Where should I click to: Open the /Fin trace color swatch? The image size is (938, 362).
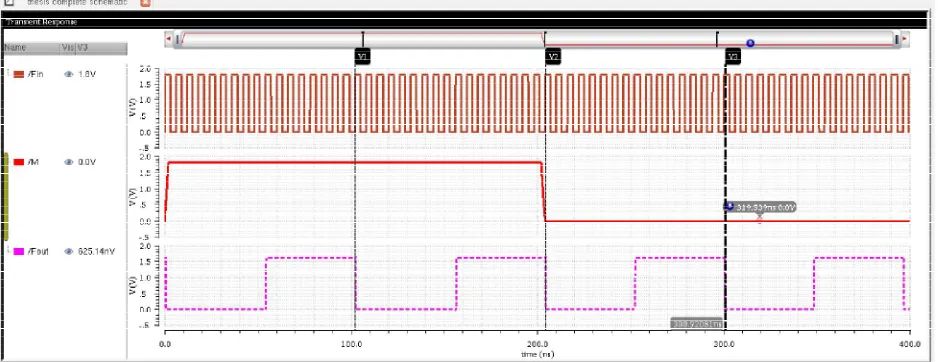[19, 74]
